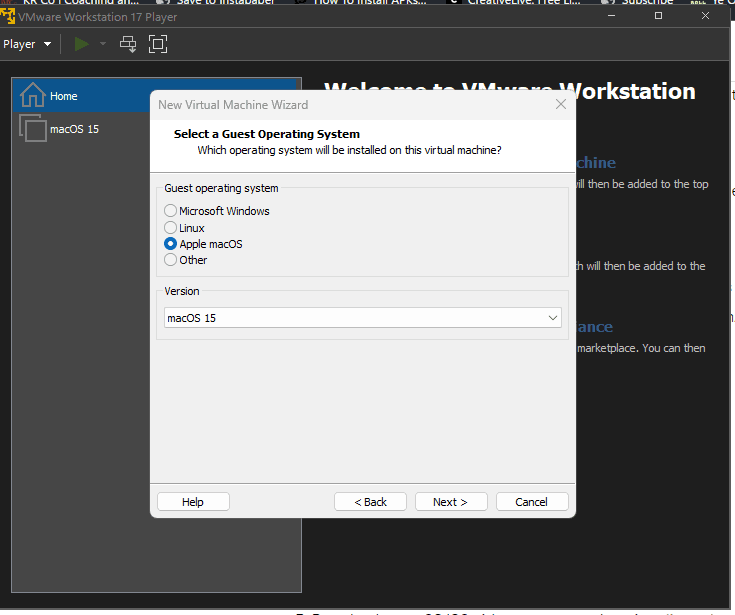Close the New Virtual Machine Wizard dialog
The image size is (735, 615).
point(561,104)
